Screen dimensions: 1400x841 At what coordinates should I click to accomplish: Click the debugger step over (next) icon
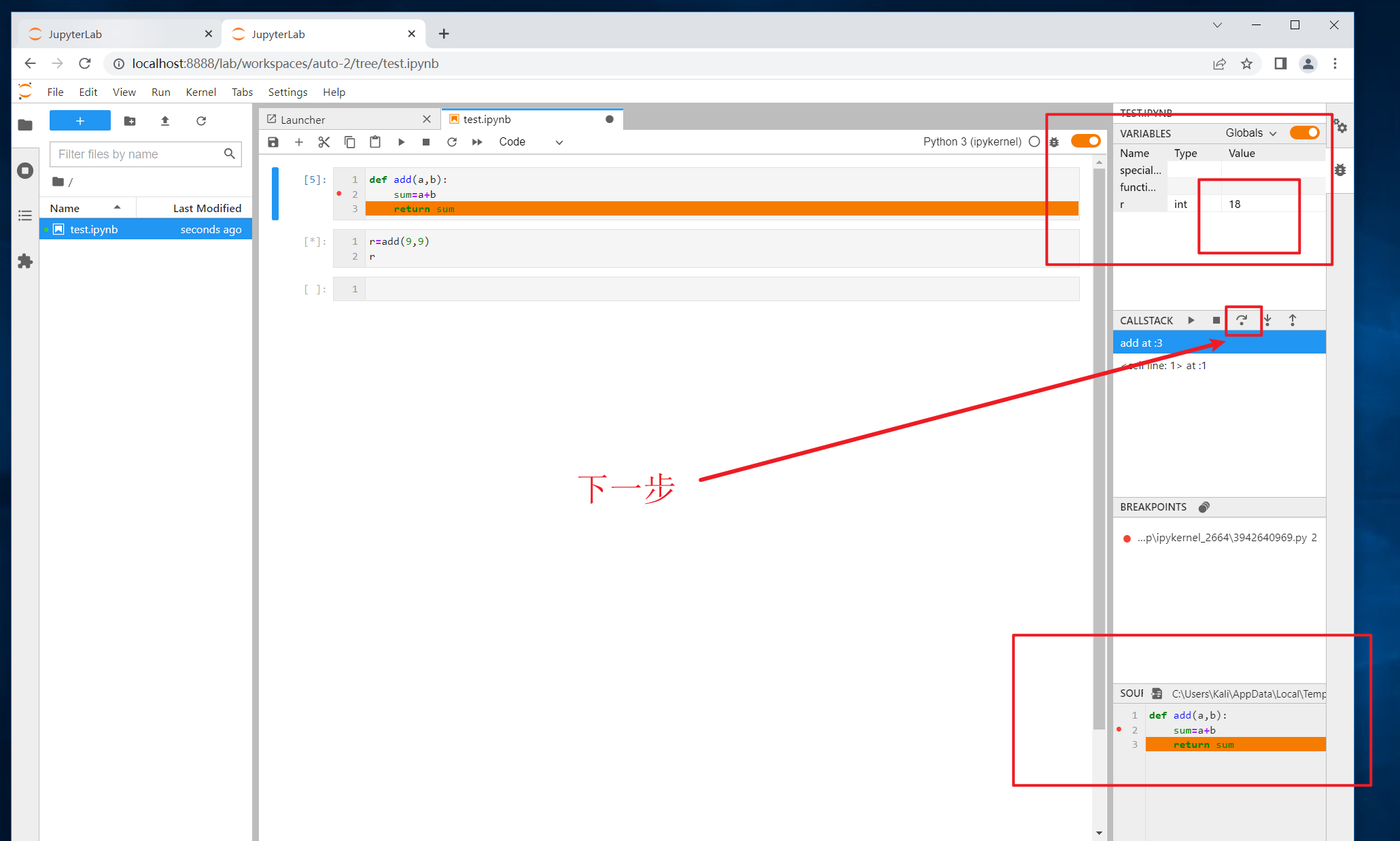pyautogui.click(x=1242, y=320)
